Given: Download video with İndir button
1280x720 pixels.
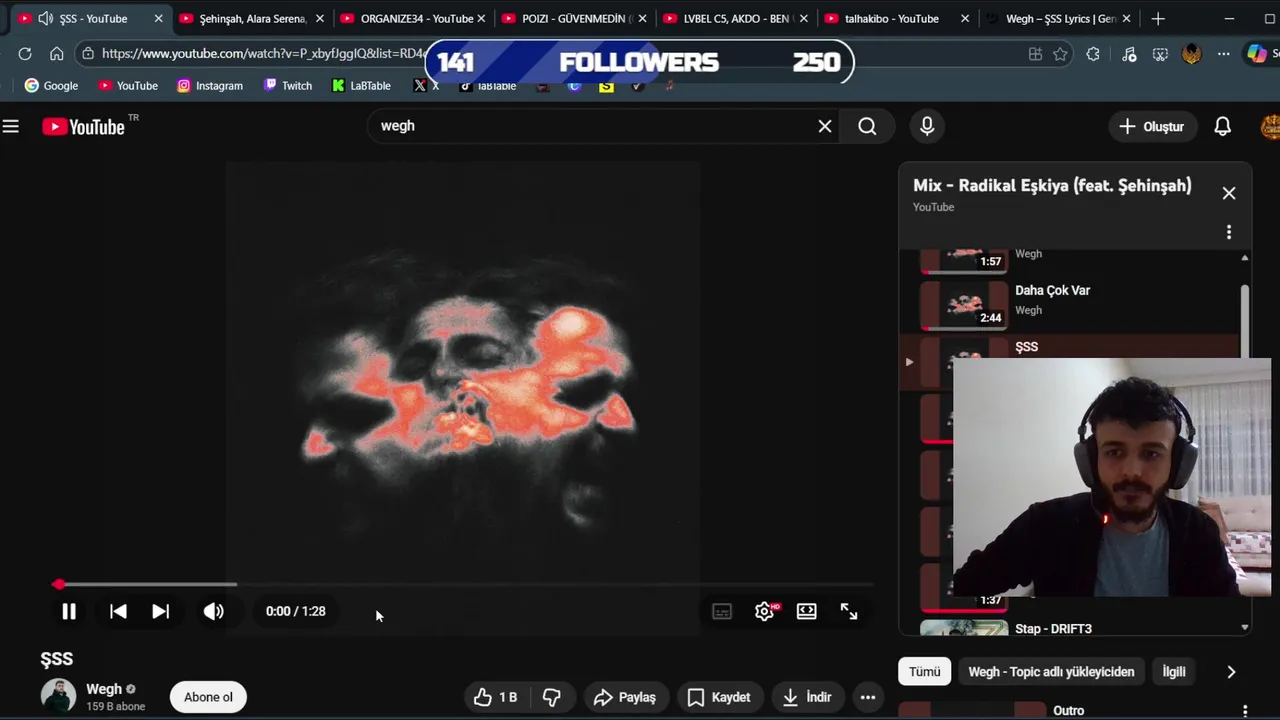Looking at the screenshot, I should pos(807,697).
